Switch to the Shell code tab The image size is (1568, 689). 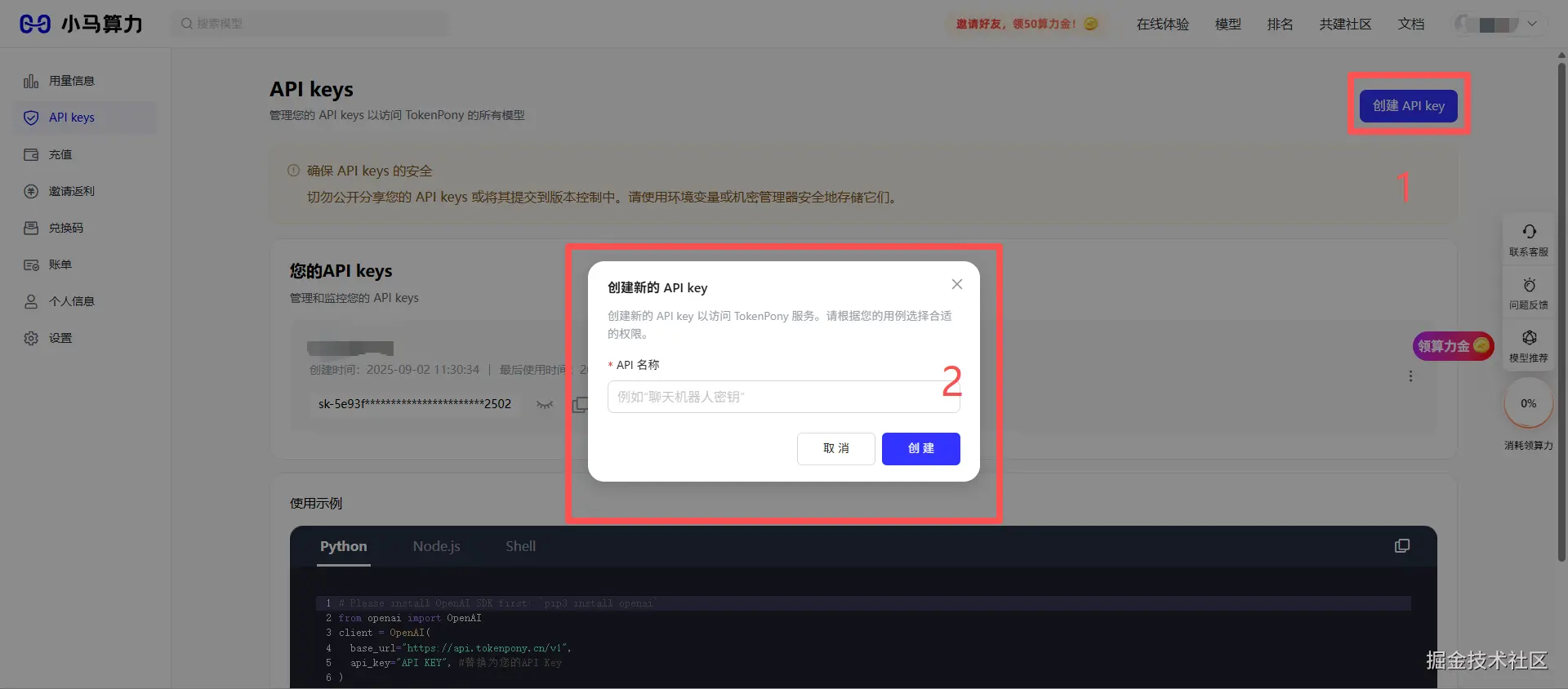(x=520, y=546)
